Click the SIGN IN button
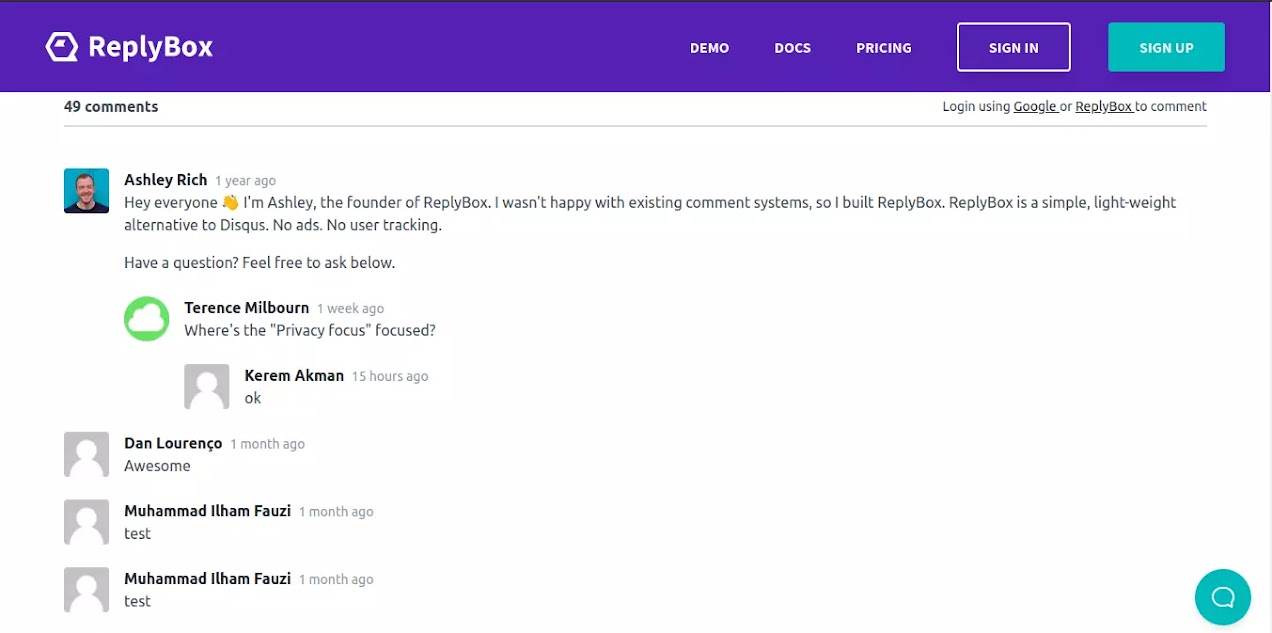Screen dimensions: 1272x633 (1013, 47)
